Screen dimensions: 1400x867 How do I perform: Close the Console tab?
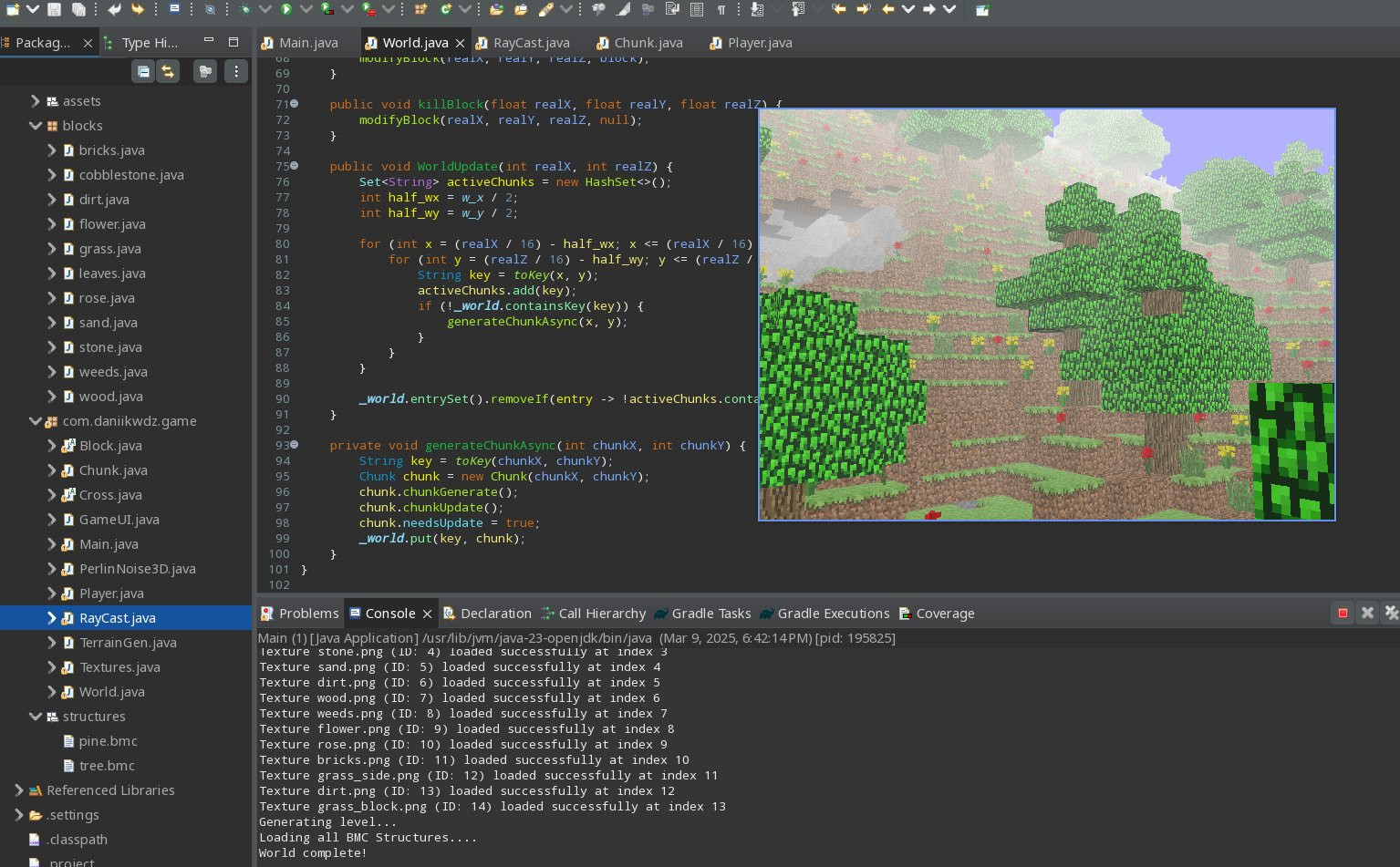tap(427, 614)
